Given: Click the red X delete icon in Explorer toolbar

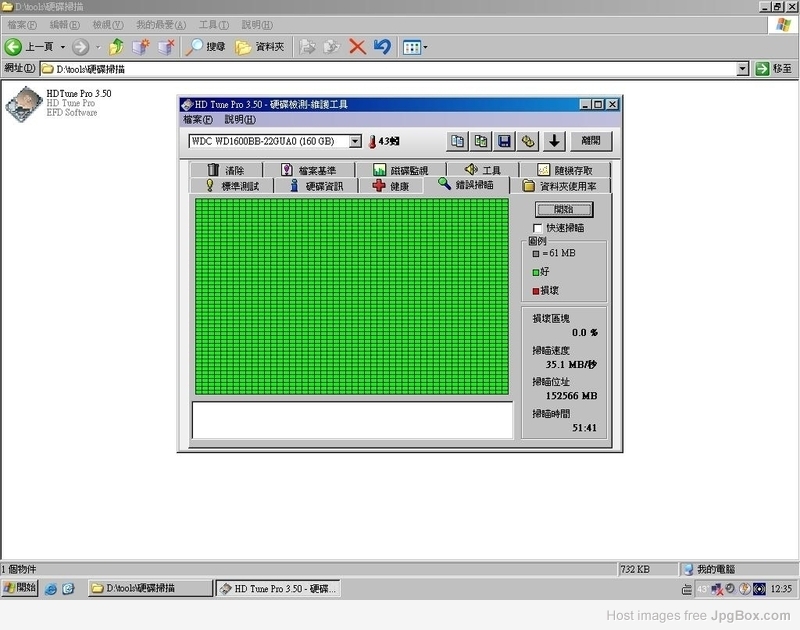Looking at the screenshot, I should pyautogui.click(x=357, y=47).
